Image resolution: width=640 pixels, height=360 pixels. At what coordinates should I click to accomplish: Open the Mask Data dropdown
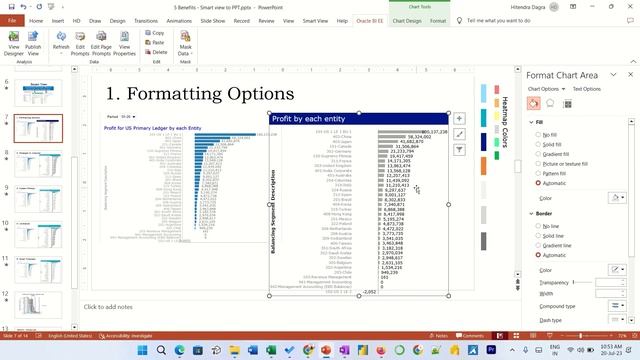coord(185,43)
